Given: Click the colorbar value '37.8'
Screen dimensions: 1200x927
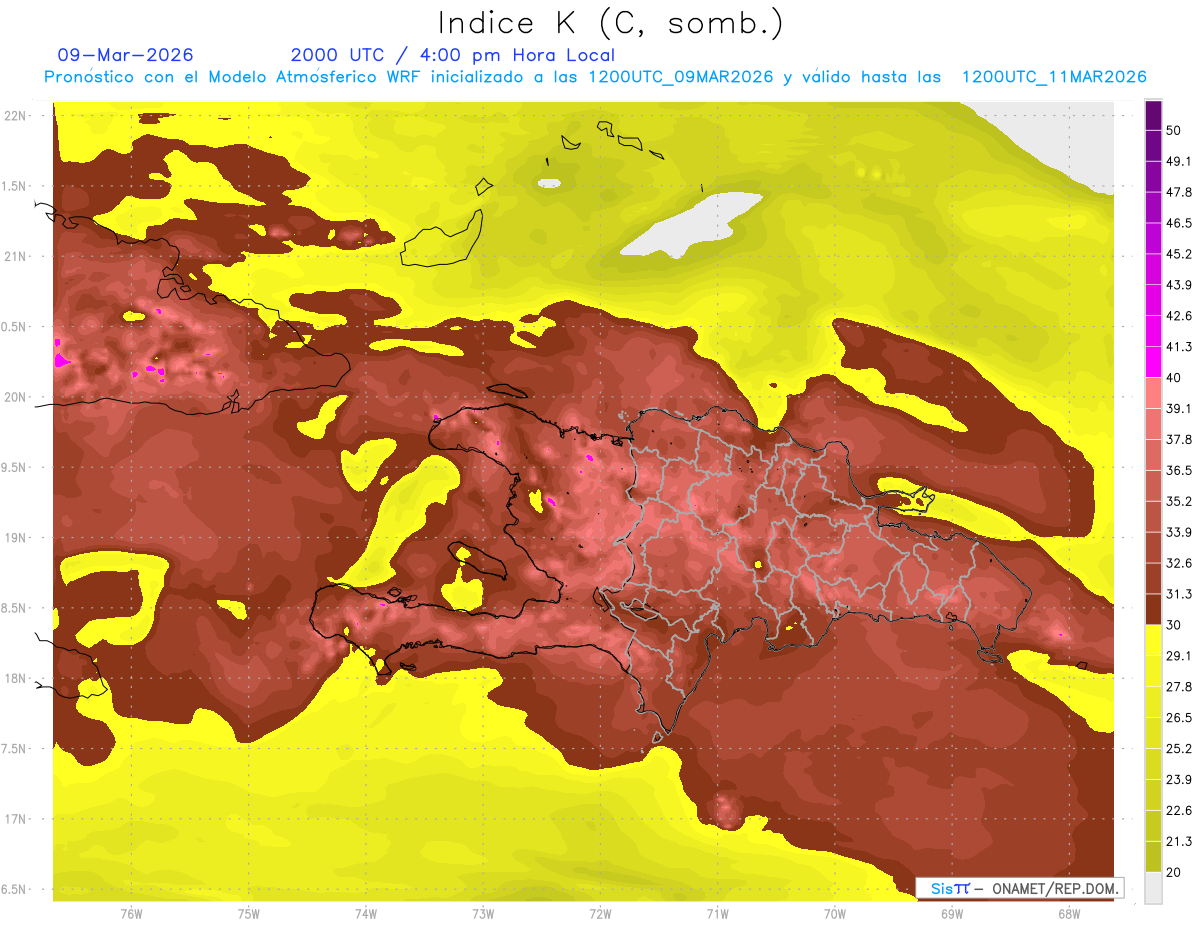Looking at the screenshot, I should [x=1179, y=439].
